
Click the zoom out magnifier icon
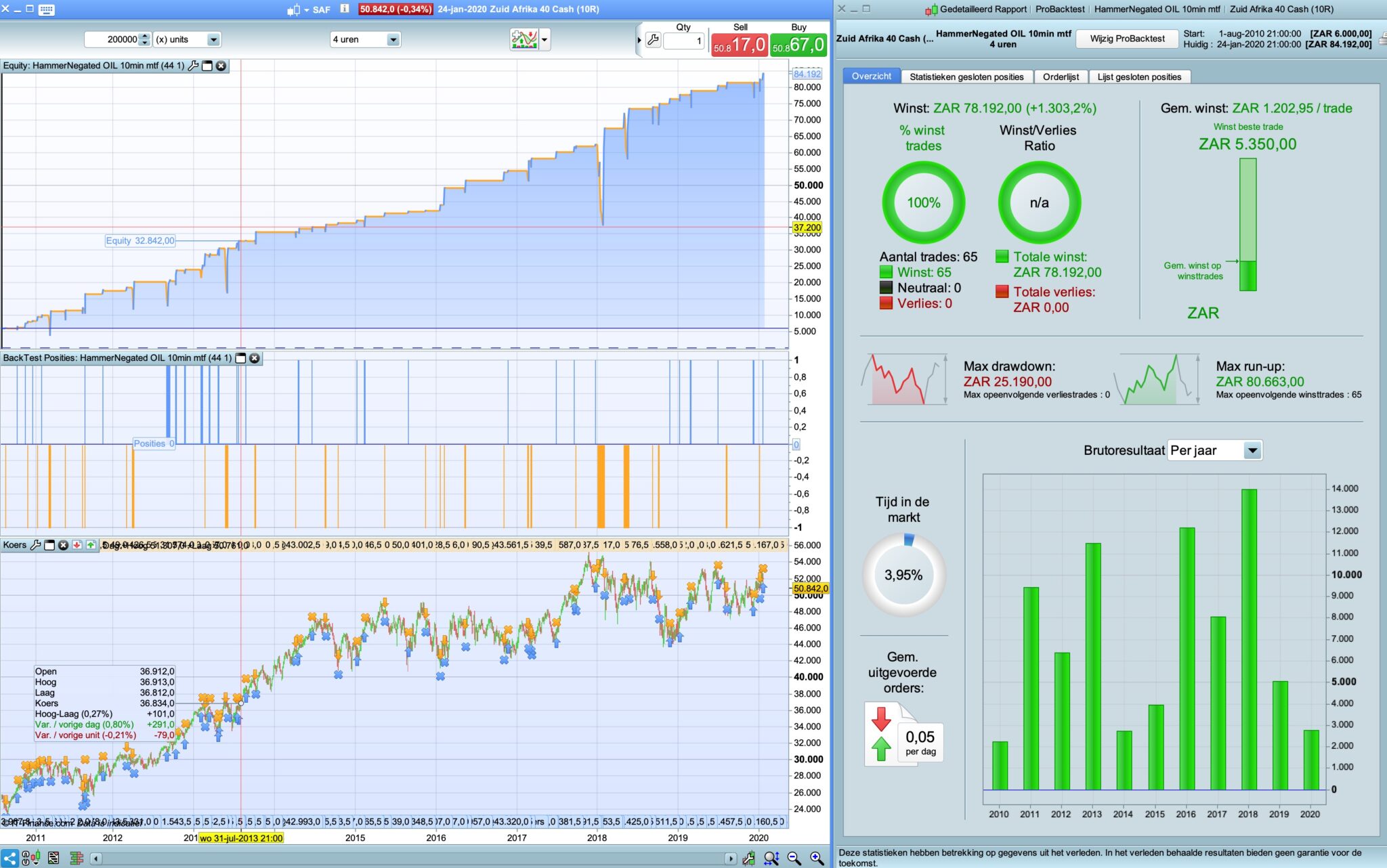[x=794, y=859]
